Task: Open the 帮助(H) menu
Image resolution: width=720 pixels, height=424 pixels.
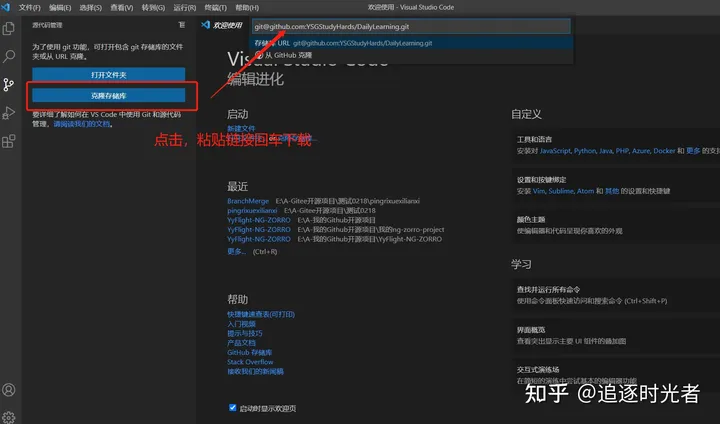Action: 247,7
